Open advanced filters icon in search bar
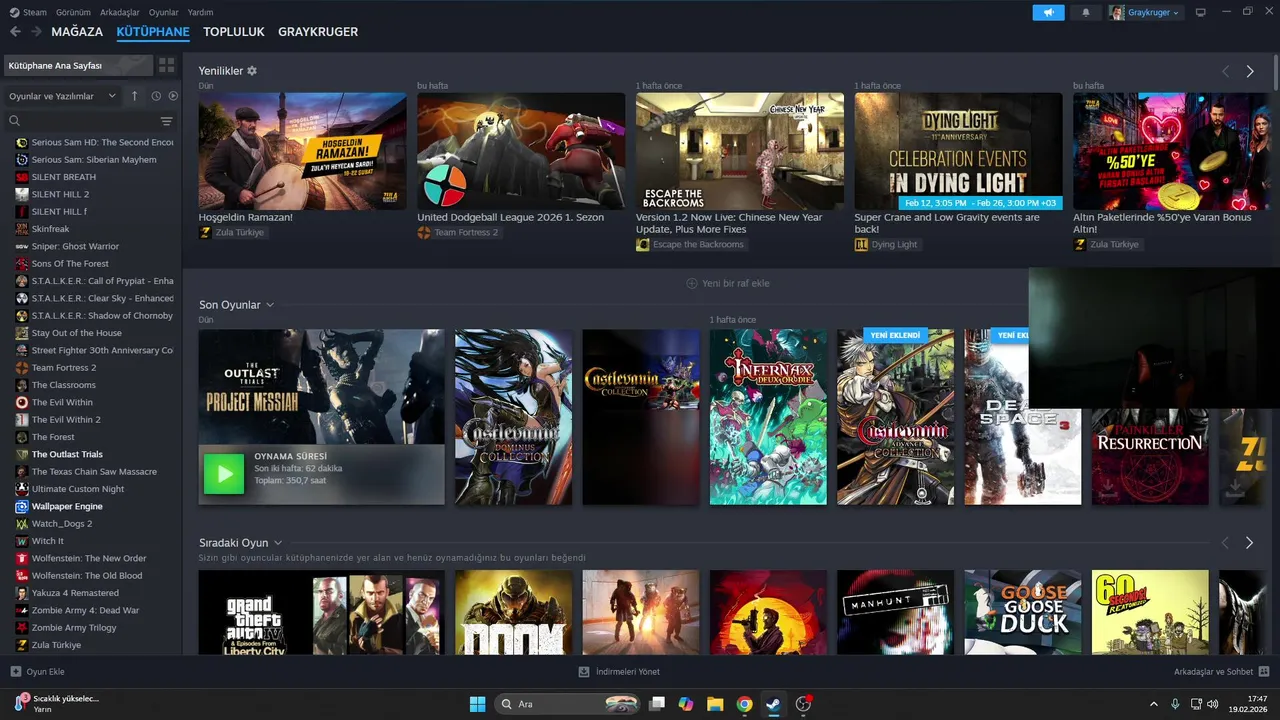The image size is (1280, 720). 166,121
